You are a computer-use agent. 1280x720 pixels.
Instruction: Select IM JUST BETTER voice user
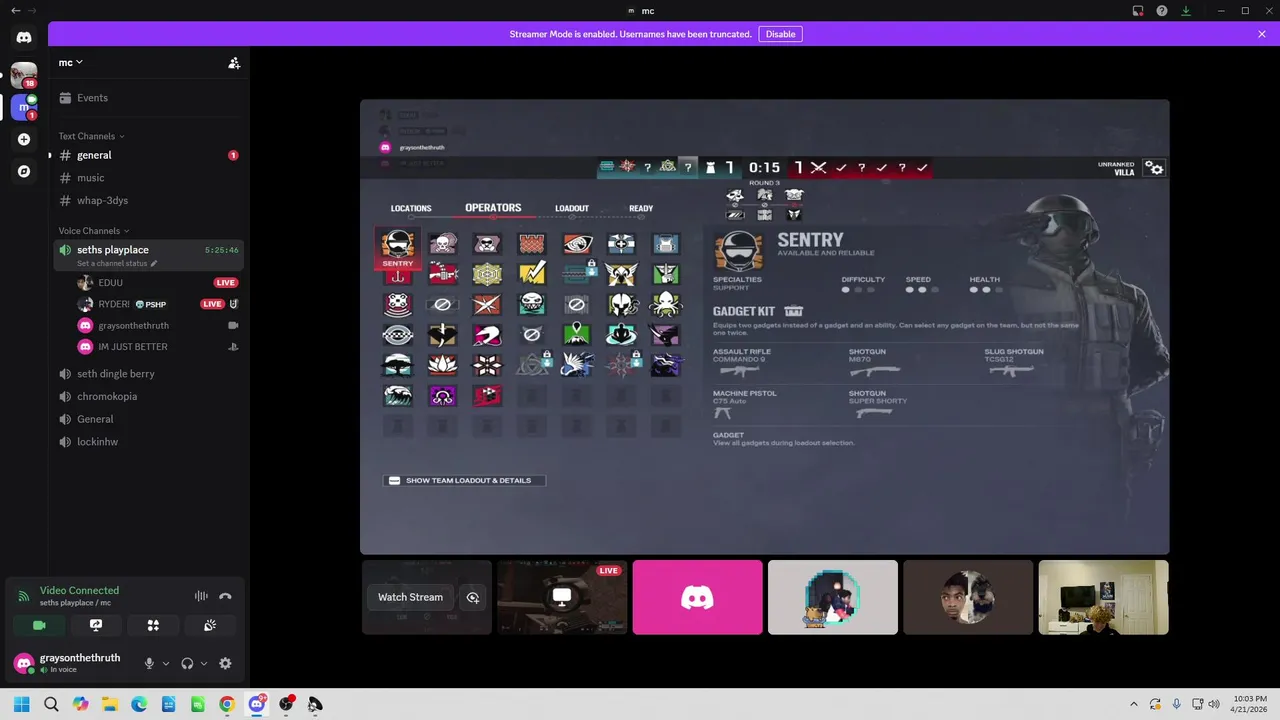pyautogui.click(x=157, y=347)
